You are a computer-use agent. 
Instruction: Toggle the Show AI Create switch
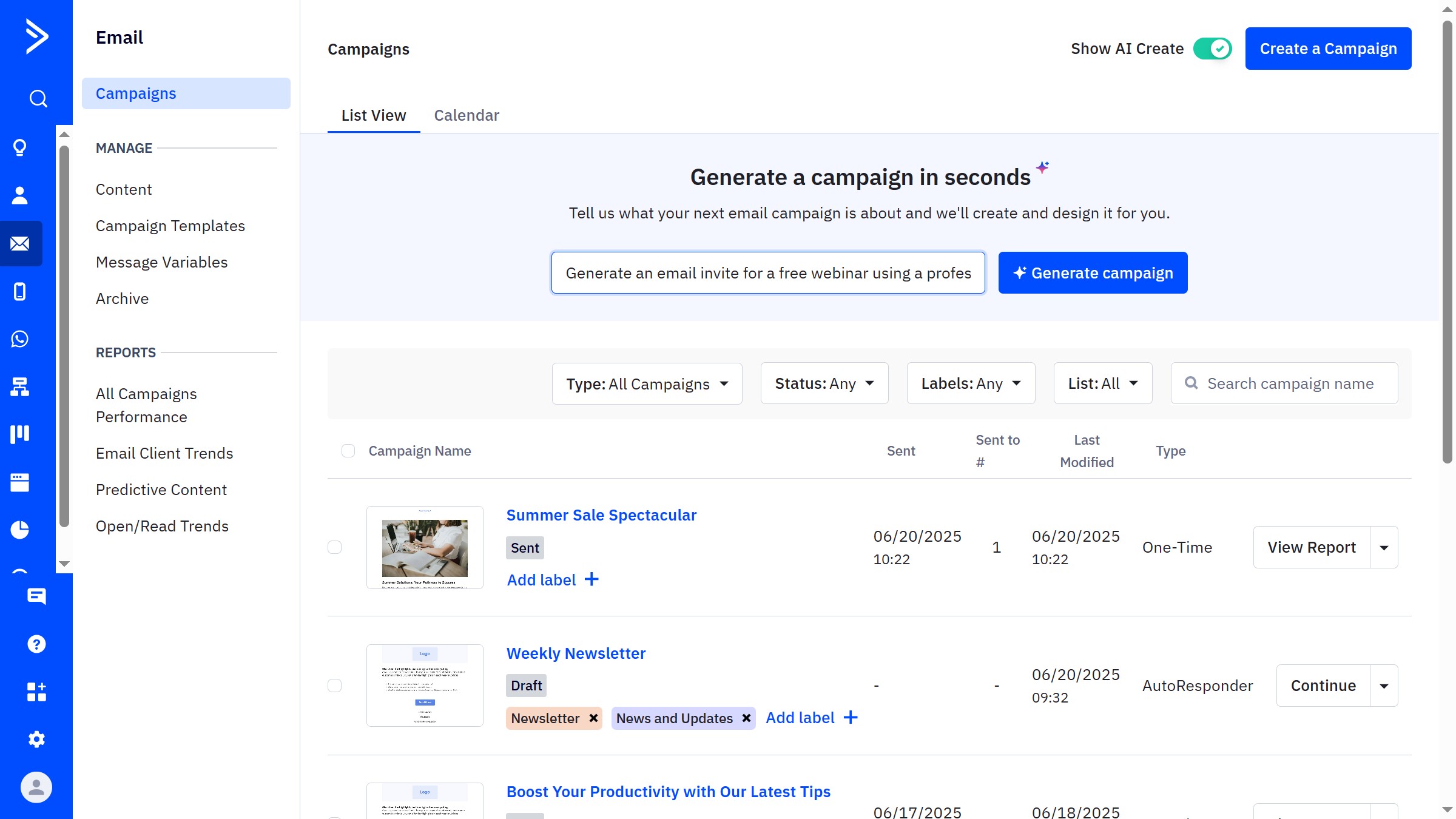pyautogui.click(x=1212, y=49)
